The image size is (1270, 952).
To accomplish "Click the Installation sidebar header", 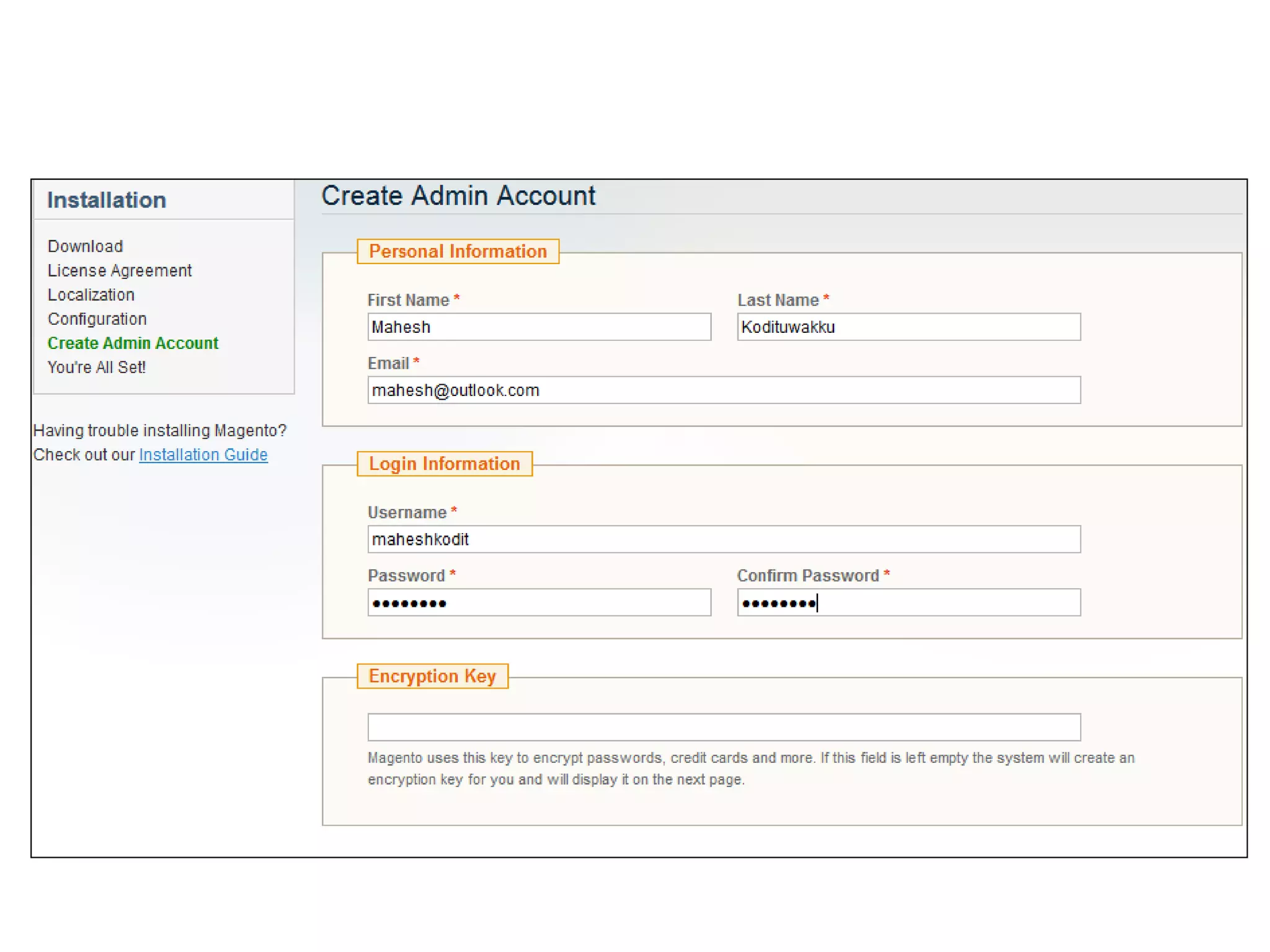I will [107, 200].
